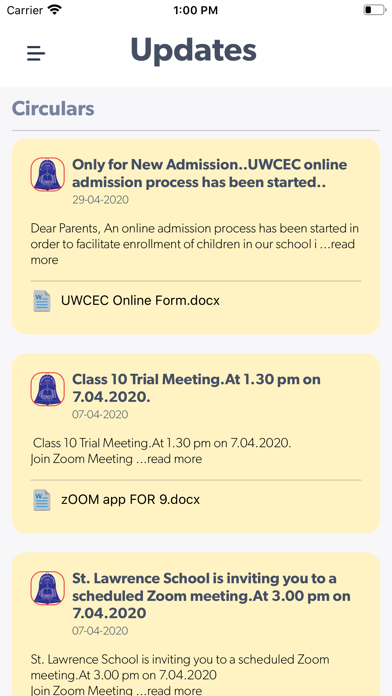Open zOOM app FOR 9 document icon
Screen dimensions: 392x696
tap(42, 500)
